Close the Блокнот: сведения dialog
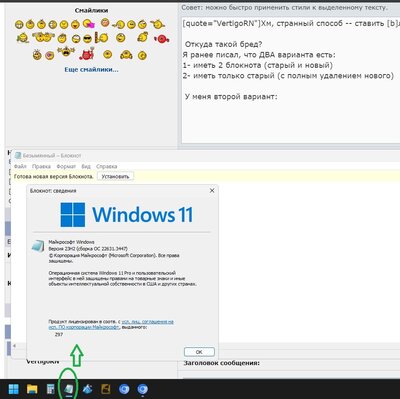 click(x=212, y=191)
